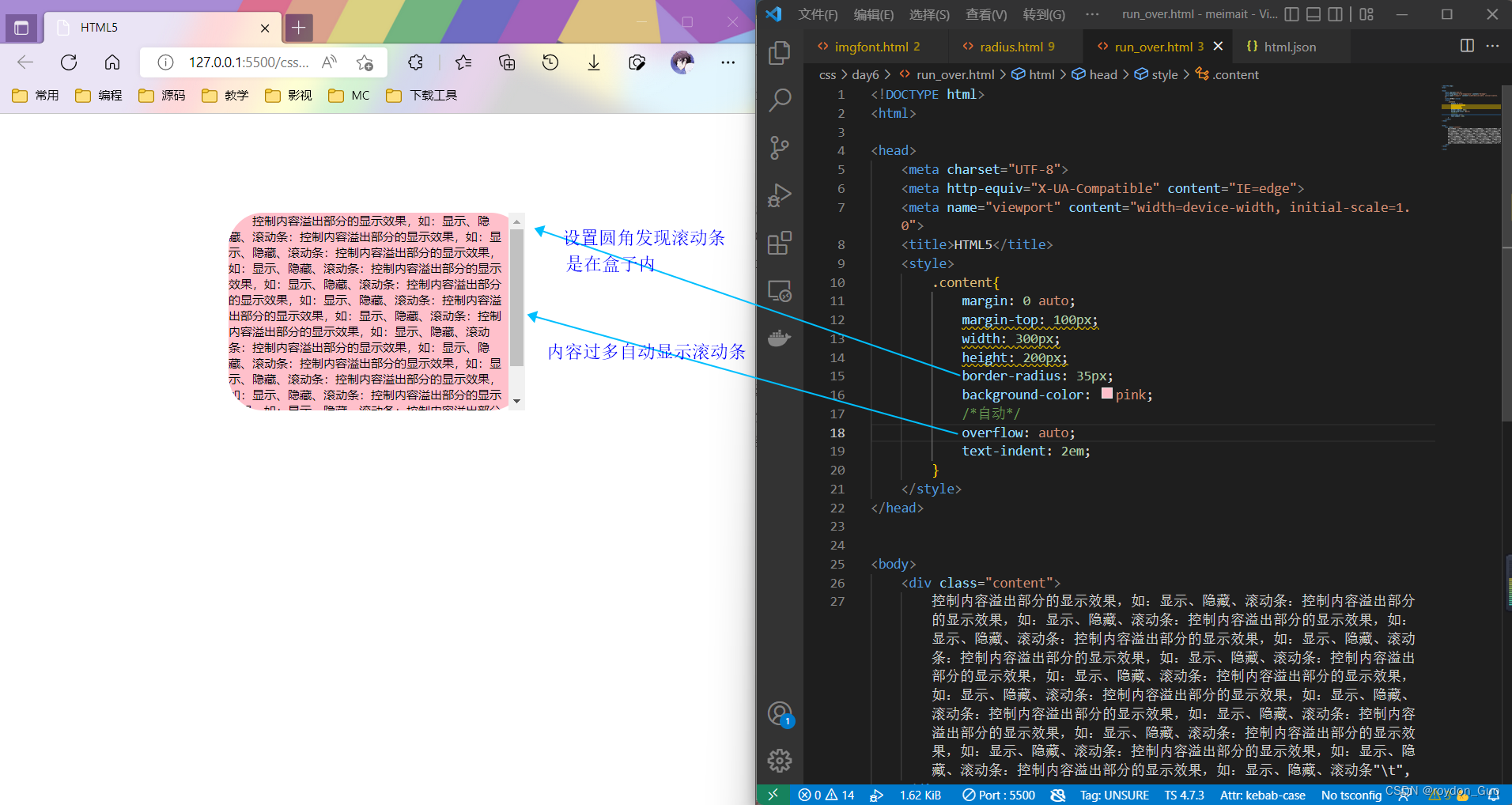
Task: Go to browser home page
Action: 112,62
